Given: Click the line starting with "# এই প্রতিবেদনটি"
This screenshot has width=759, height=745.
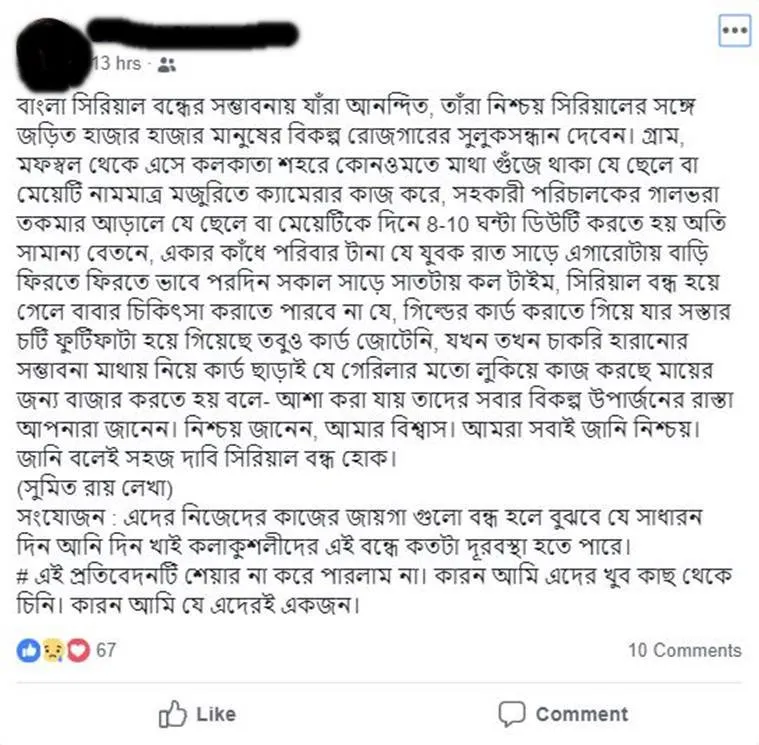Looking at the screenshot, I should [375, 576].
